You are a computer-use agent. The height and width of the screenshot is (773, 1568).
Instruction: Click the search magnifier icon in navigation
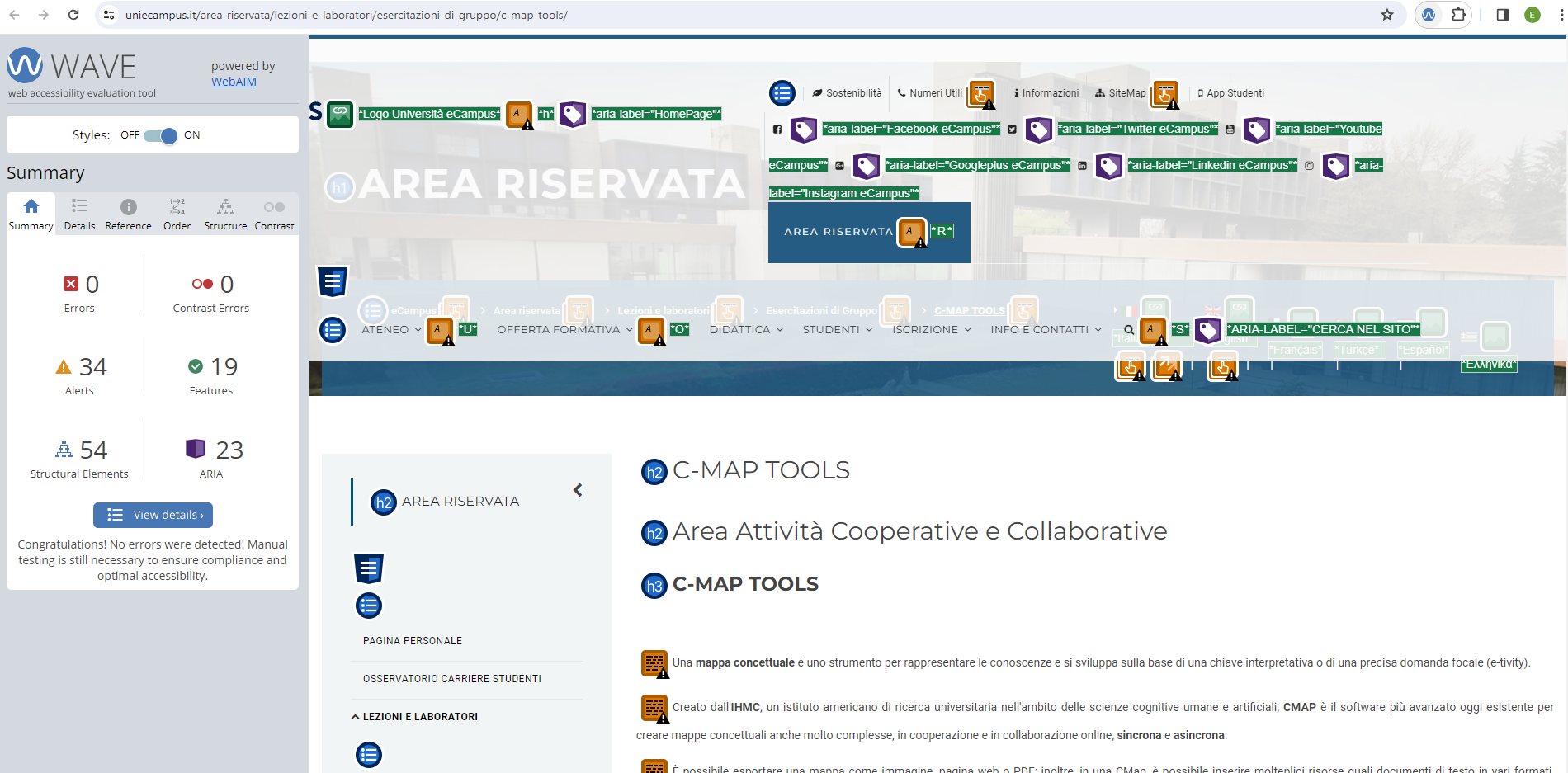pos(1129,330)
